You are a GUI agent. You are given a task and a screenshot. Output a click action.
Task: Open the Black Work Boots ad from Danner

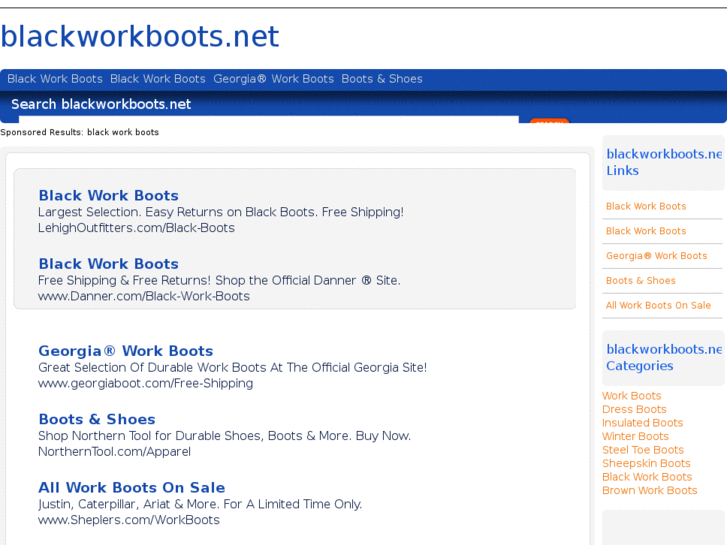click(x=108, y=263)
